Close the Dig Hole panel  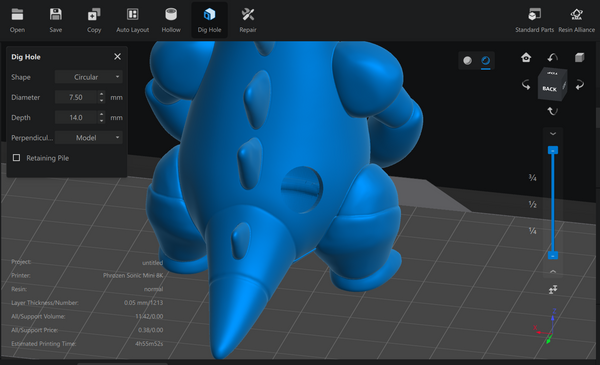[117, 57]
